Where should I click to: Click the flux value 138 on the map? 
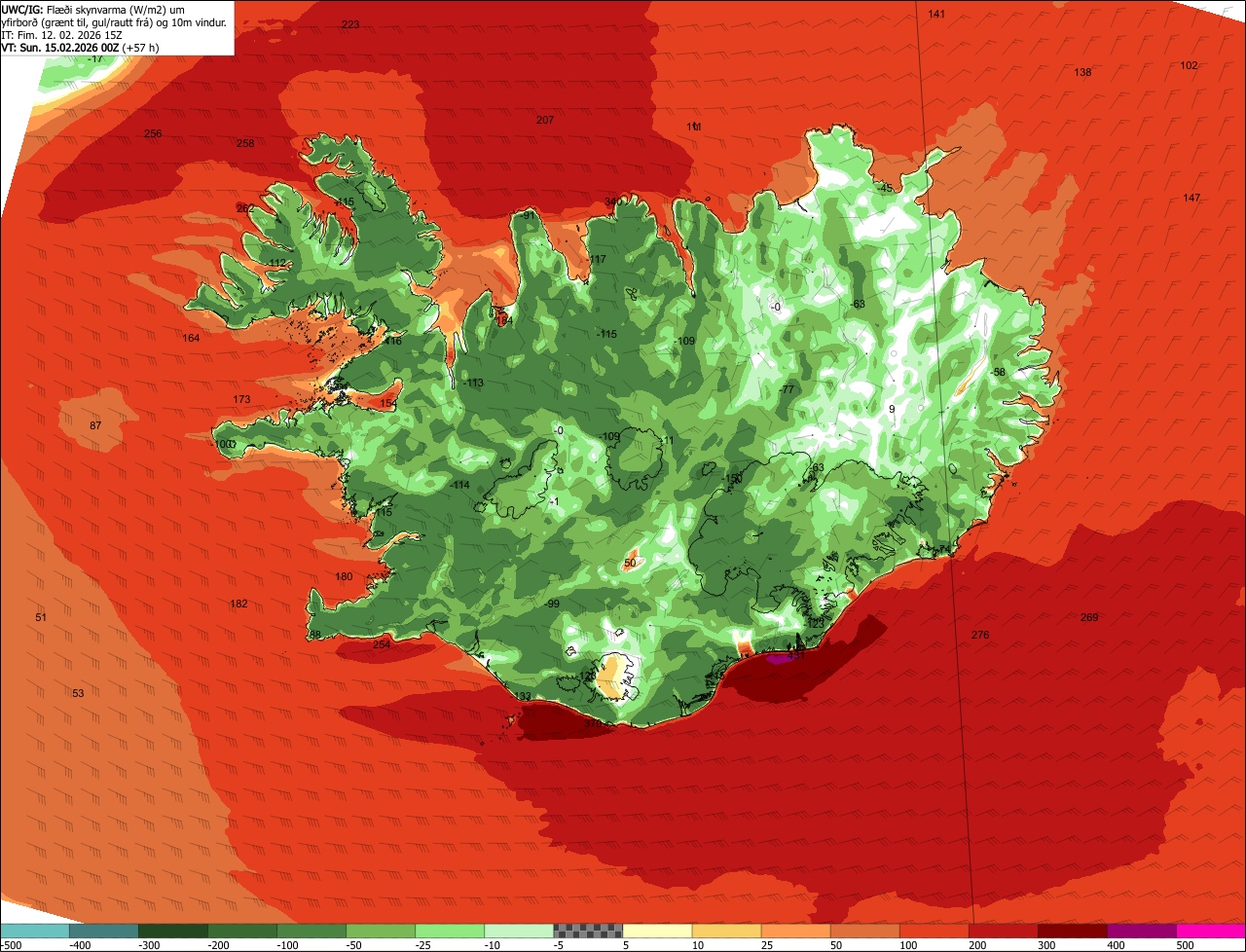1082,73
